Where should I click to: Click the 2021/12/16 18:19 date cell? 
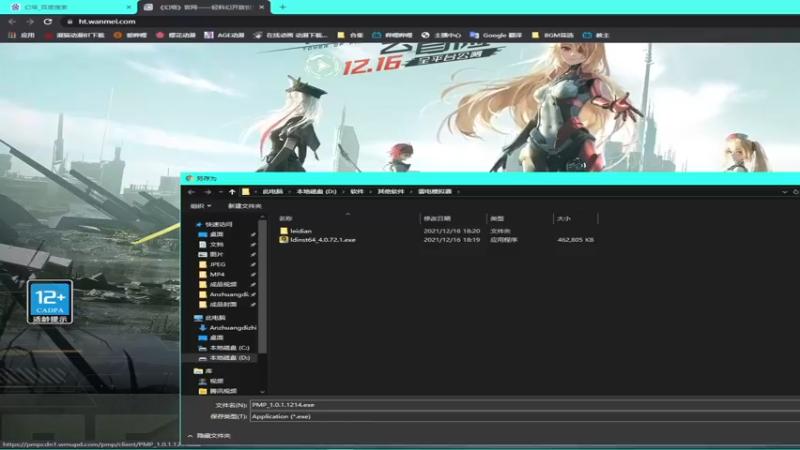(452, 240)
